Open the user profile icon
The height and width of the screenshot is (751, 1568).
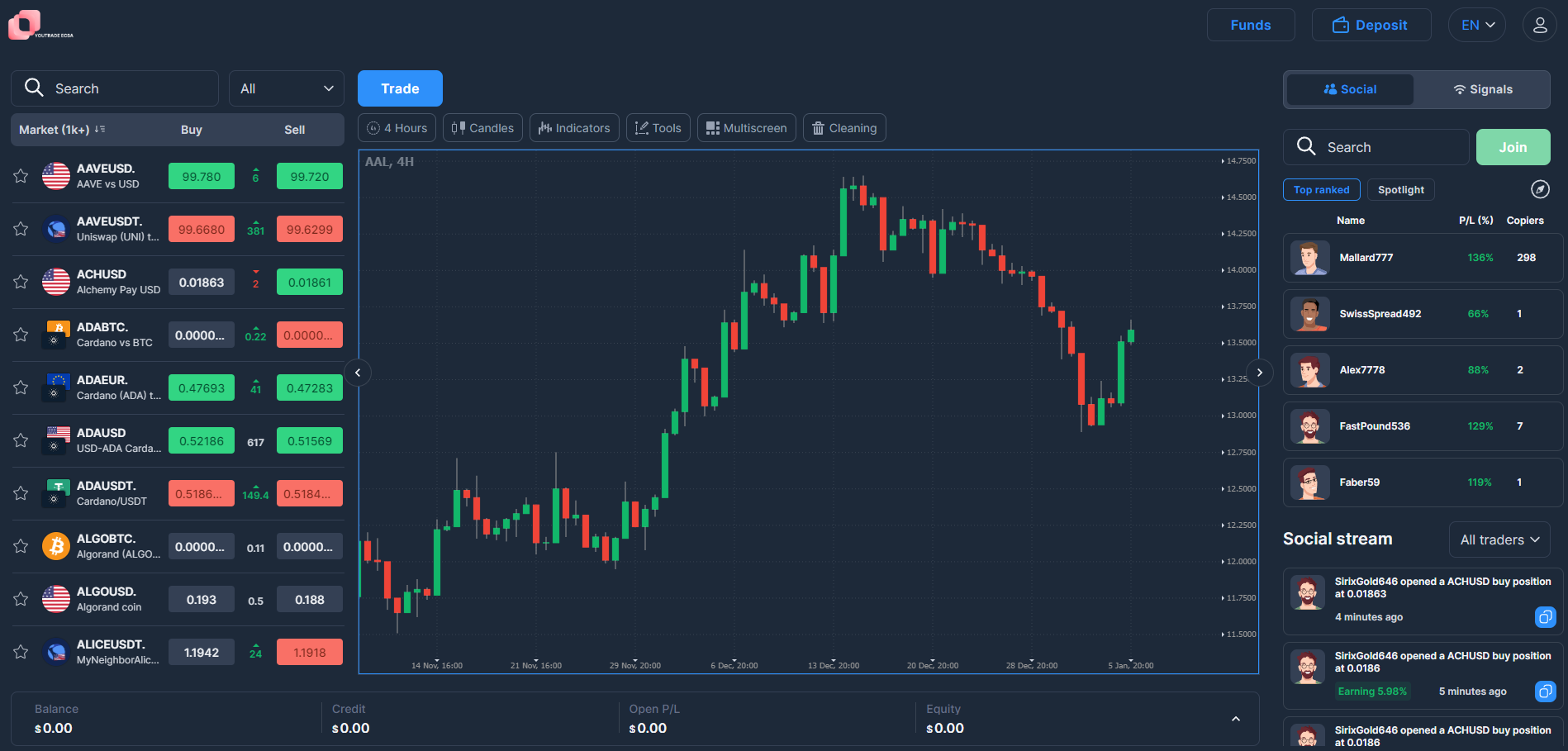[x=1540, y=25]
